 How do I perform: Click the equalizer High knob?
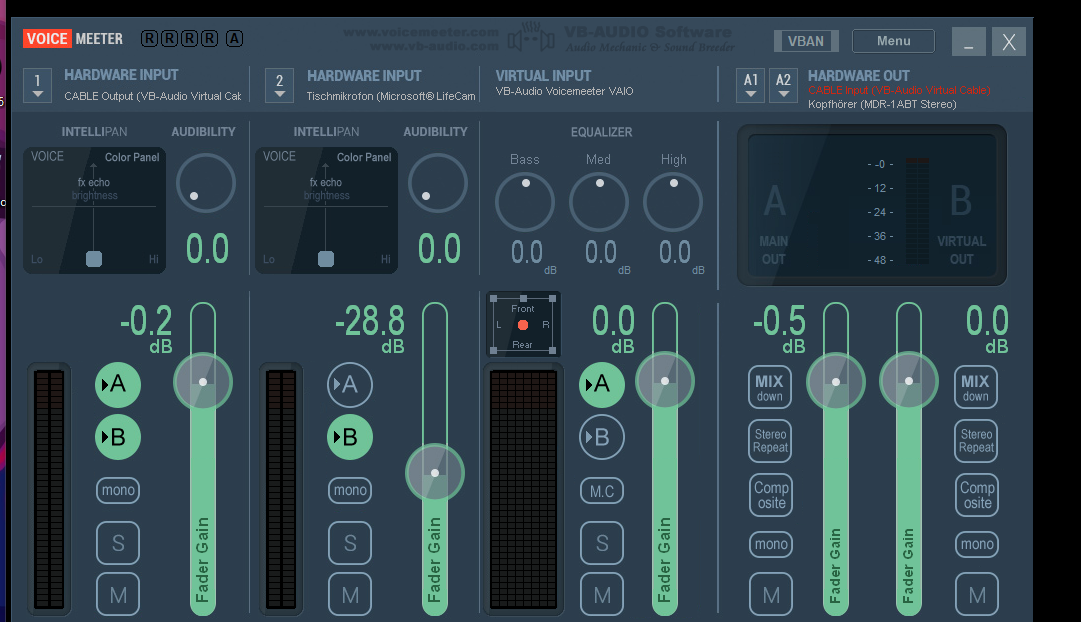[x=673, y=202]
